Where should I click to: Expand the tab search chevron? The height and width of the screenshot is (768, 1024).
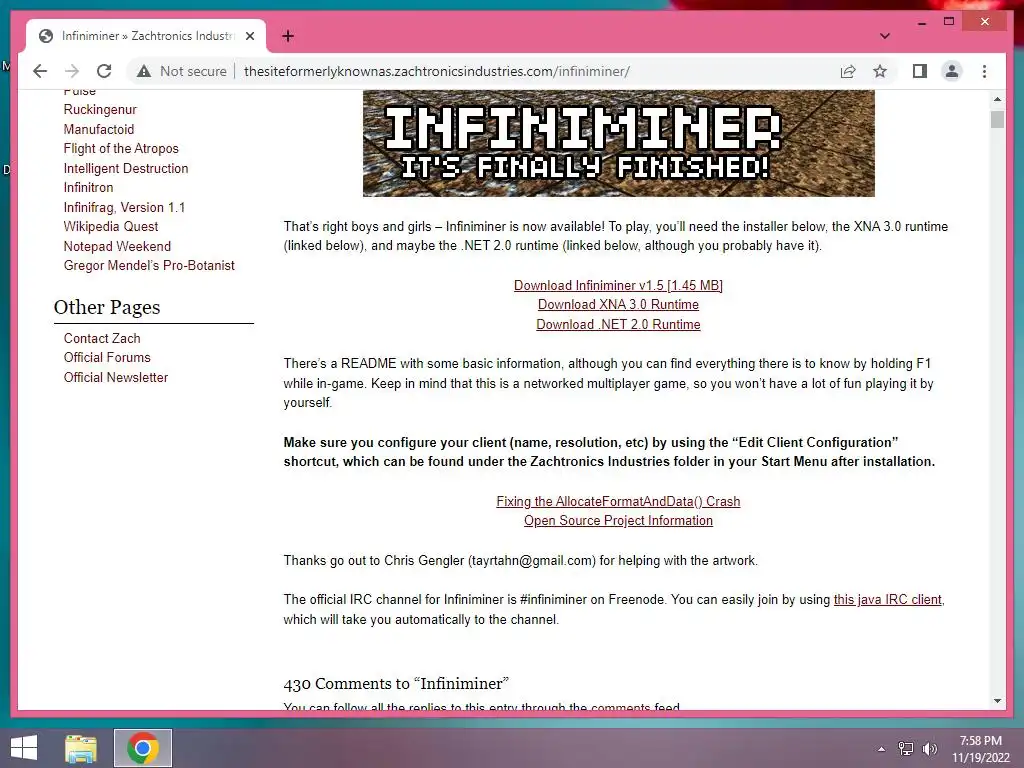[x=884, y=36]
